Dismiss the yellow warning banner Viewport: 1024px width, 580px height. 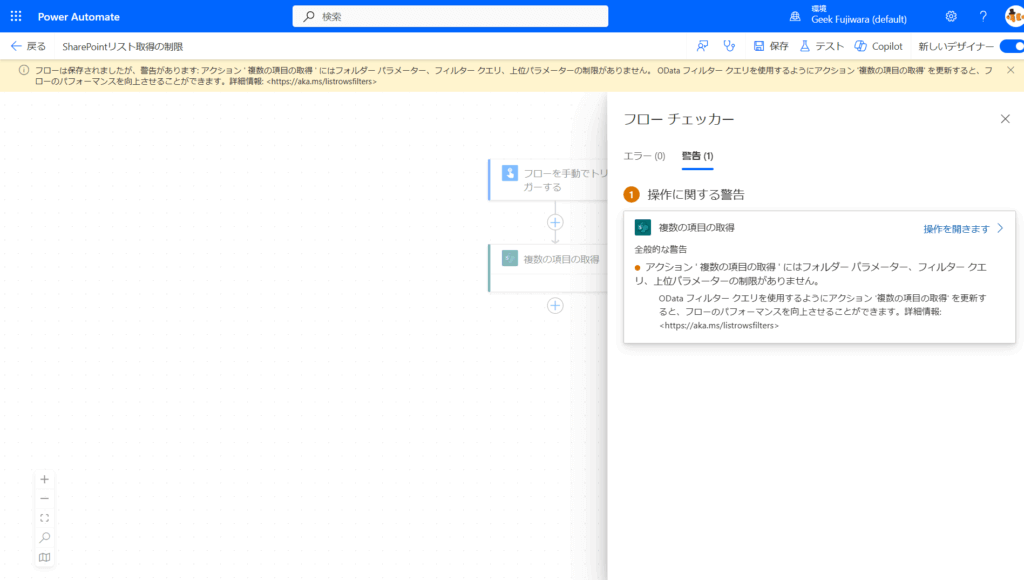pyautogui.click(x=1010, y=70)
